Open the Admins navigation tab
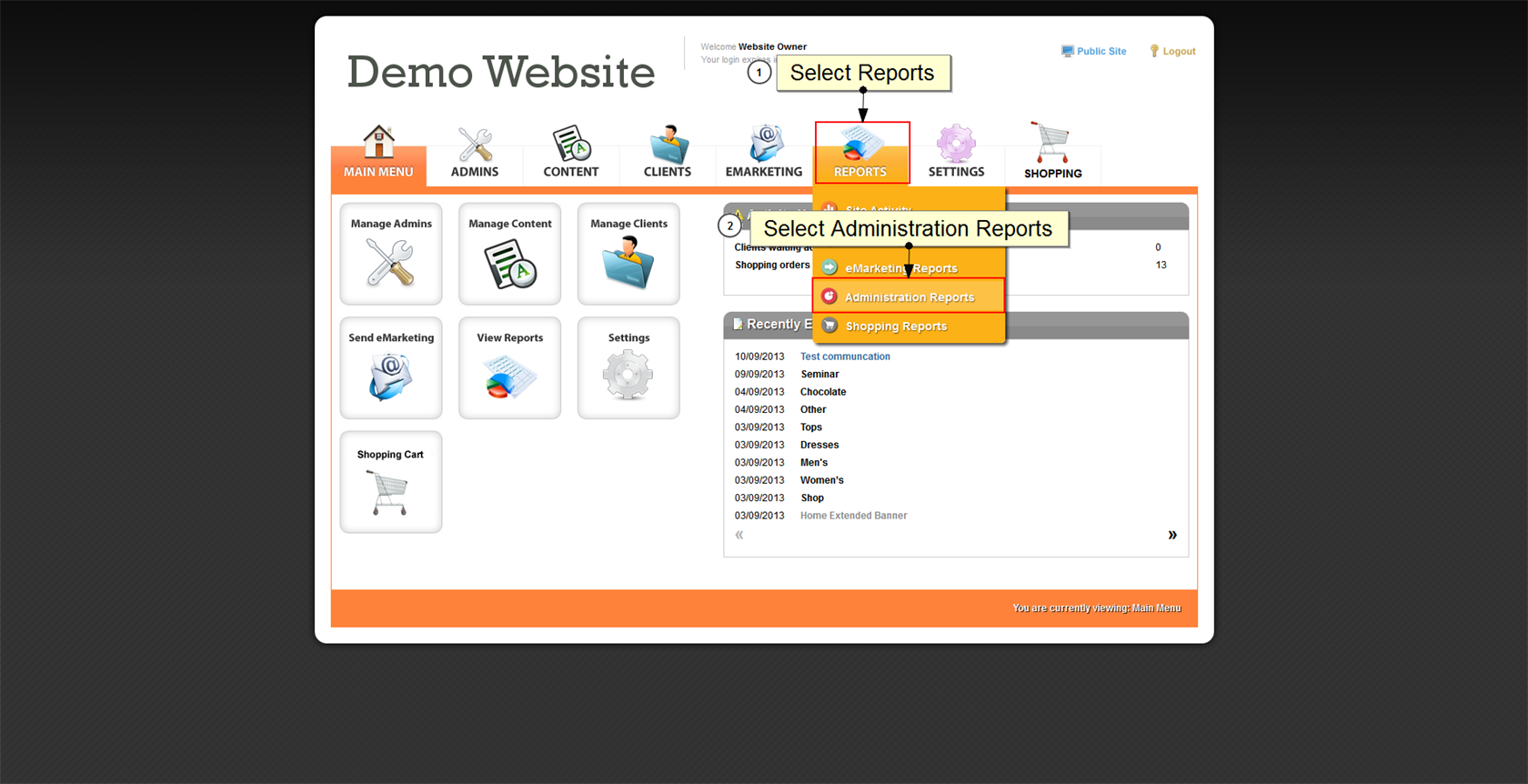Viewport: 1528px width, 784px height. point(475,153)
